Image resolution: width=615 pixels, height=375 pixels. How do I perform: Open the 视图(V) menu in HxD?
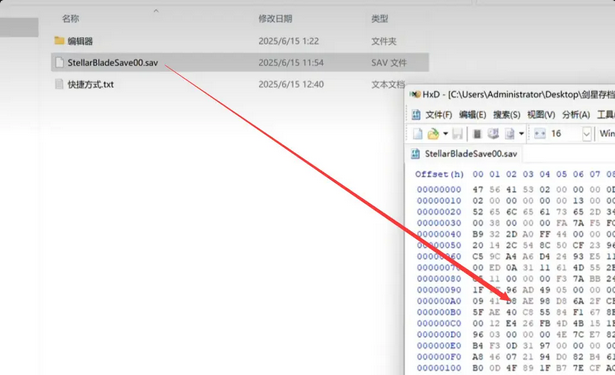(x=541, y=115)
